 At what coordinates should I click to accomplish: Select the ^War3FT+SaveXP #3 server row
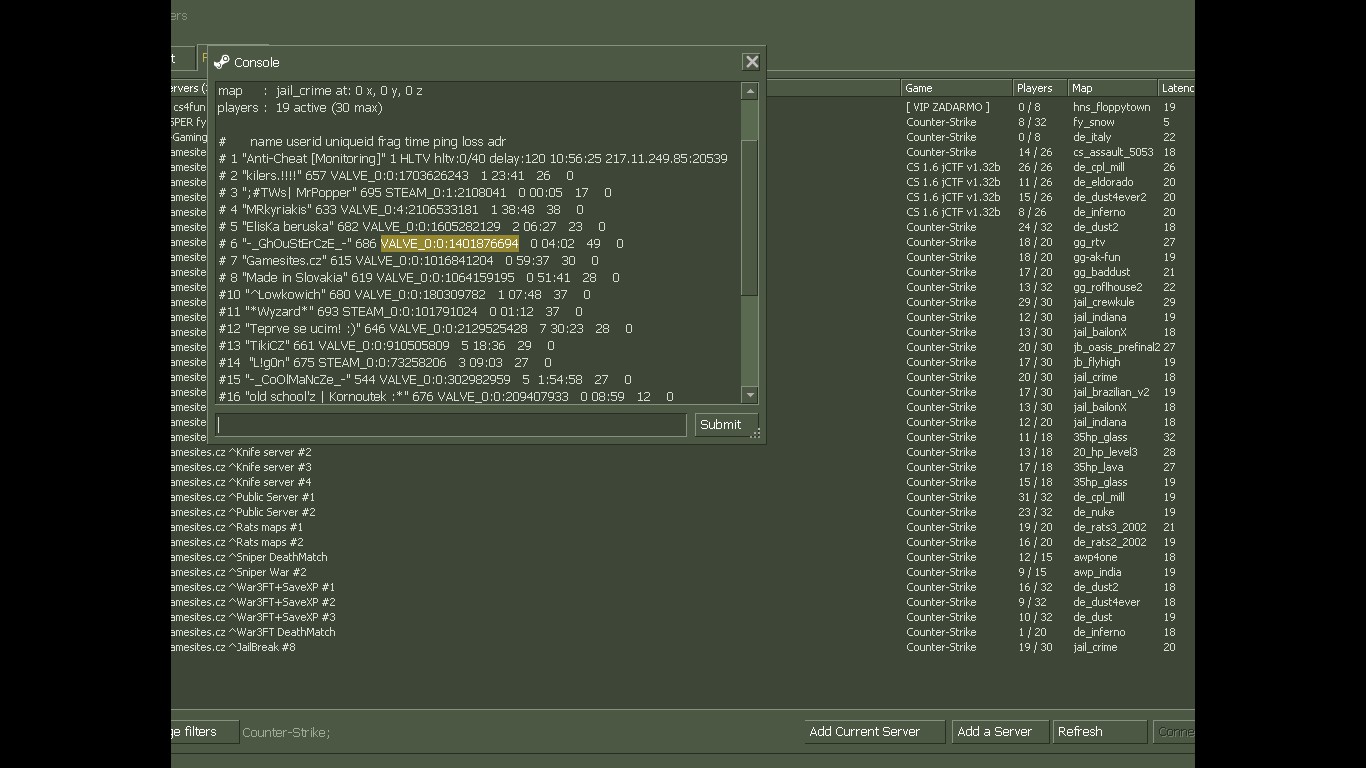tap(682, 617)
